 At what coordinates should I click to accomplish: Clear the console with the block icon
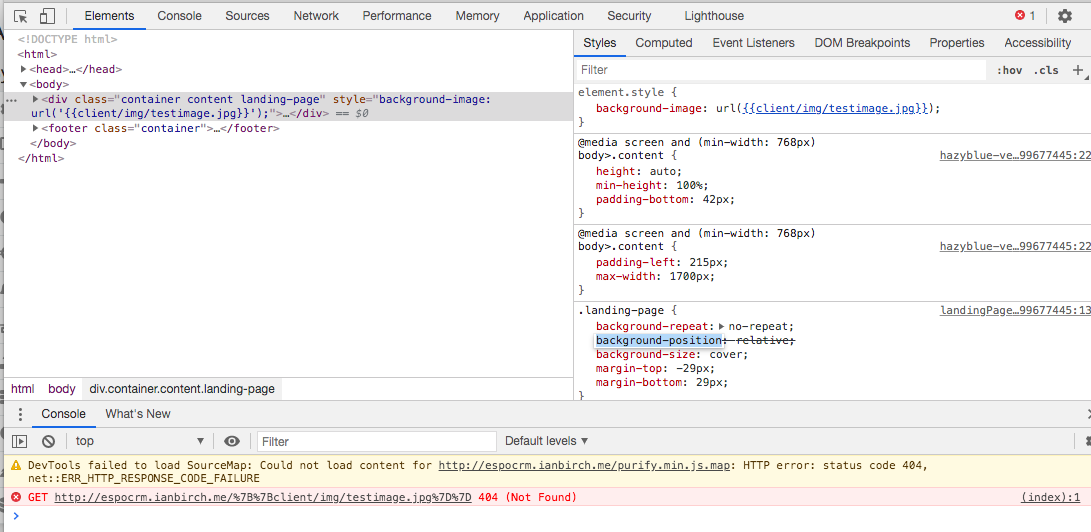pyautogui.click(x=48, y=441)
